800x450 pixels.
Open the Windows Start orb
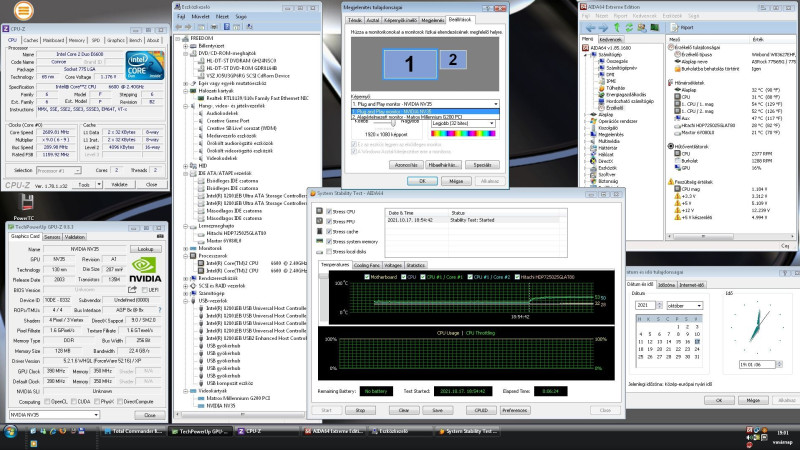[x=10, y=431]
